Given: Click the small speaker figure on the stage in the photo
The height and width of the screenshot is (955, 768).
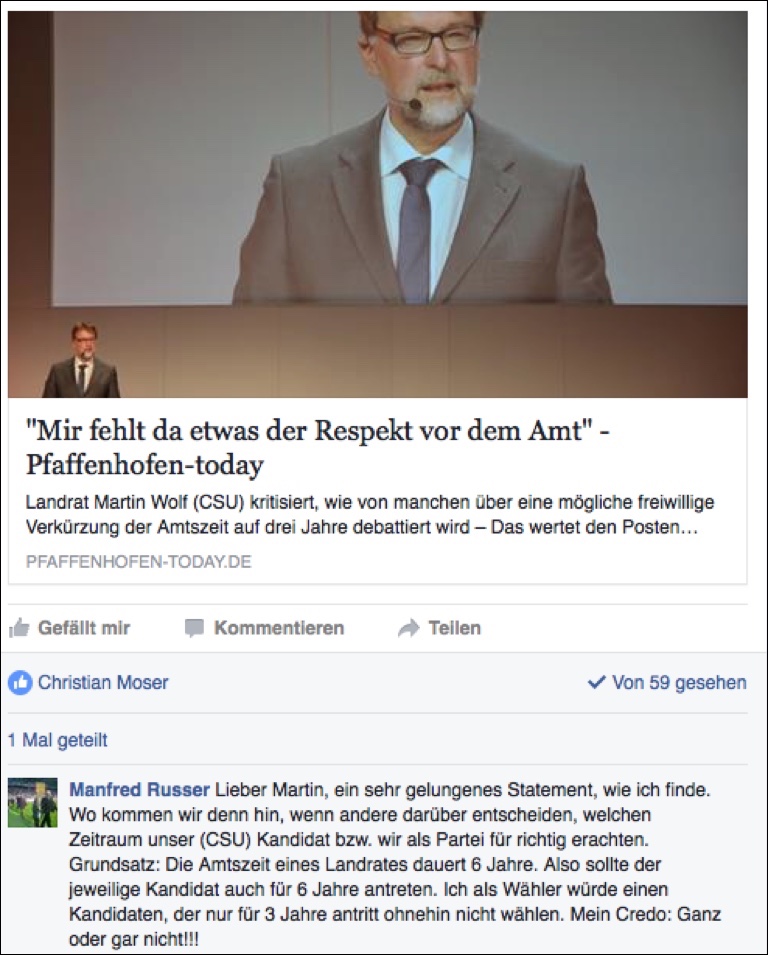Looking at the screenshot, I should (x=82, y=360).
